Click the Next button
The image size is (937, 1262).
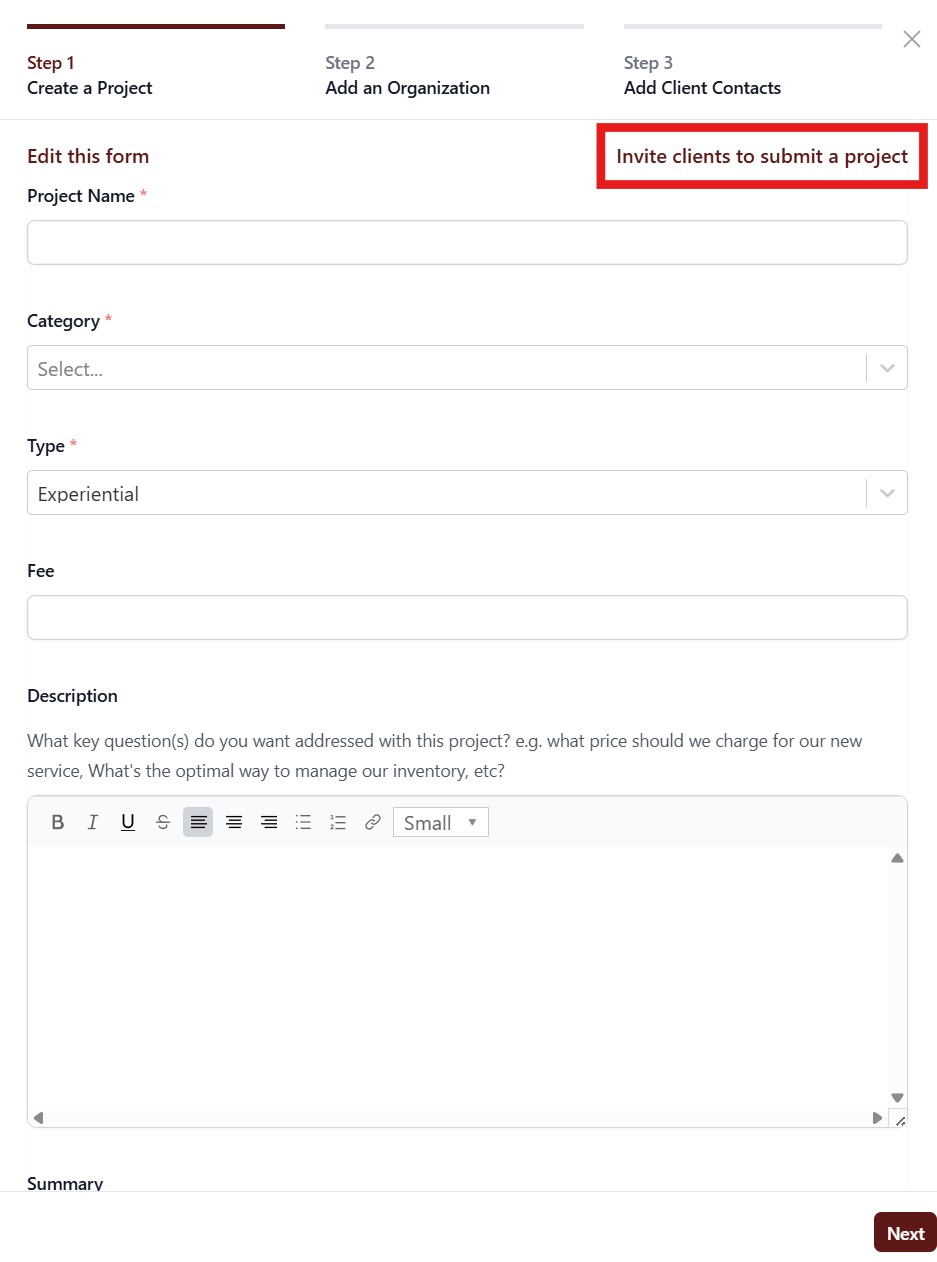tap(905, 1233)
